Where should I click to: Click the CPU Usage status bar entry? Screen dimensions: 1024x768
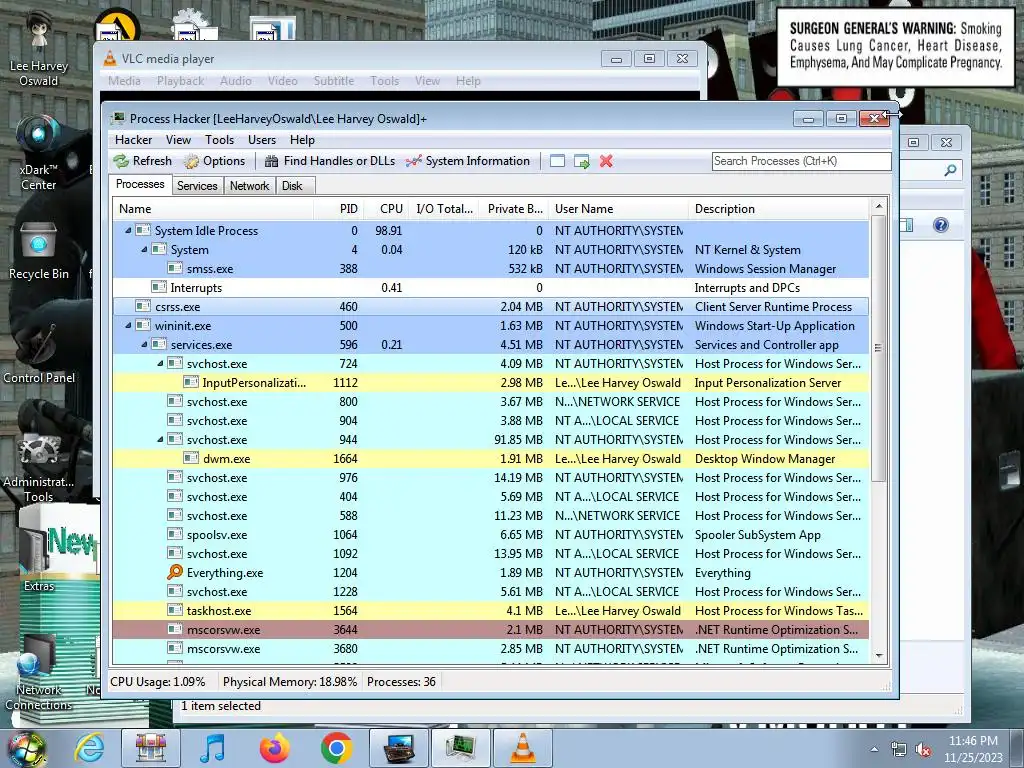pos(157,681)
